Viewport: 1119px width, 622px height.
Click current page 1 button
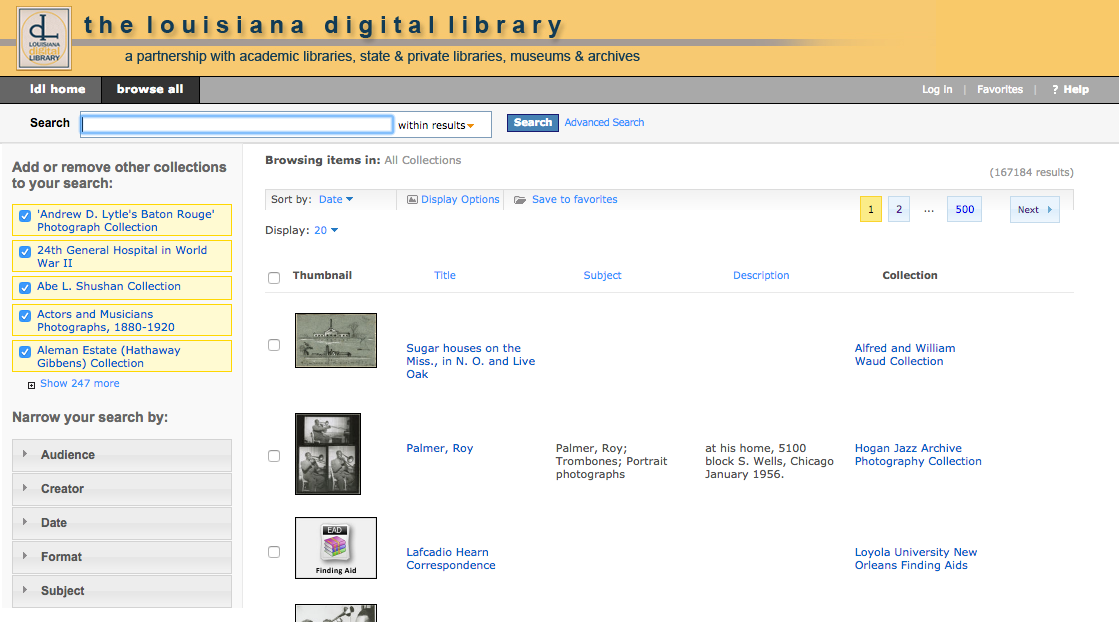coord(871,210)
